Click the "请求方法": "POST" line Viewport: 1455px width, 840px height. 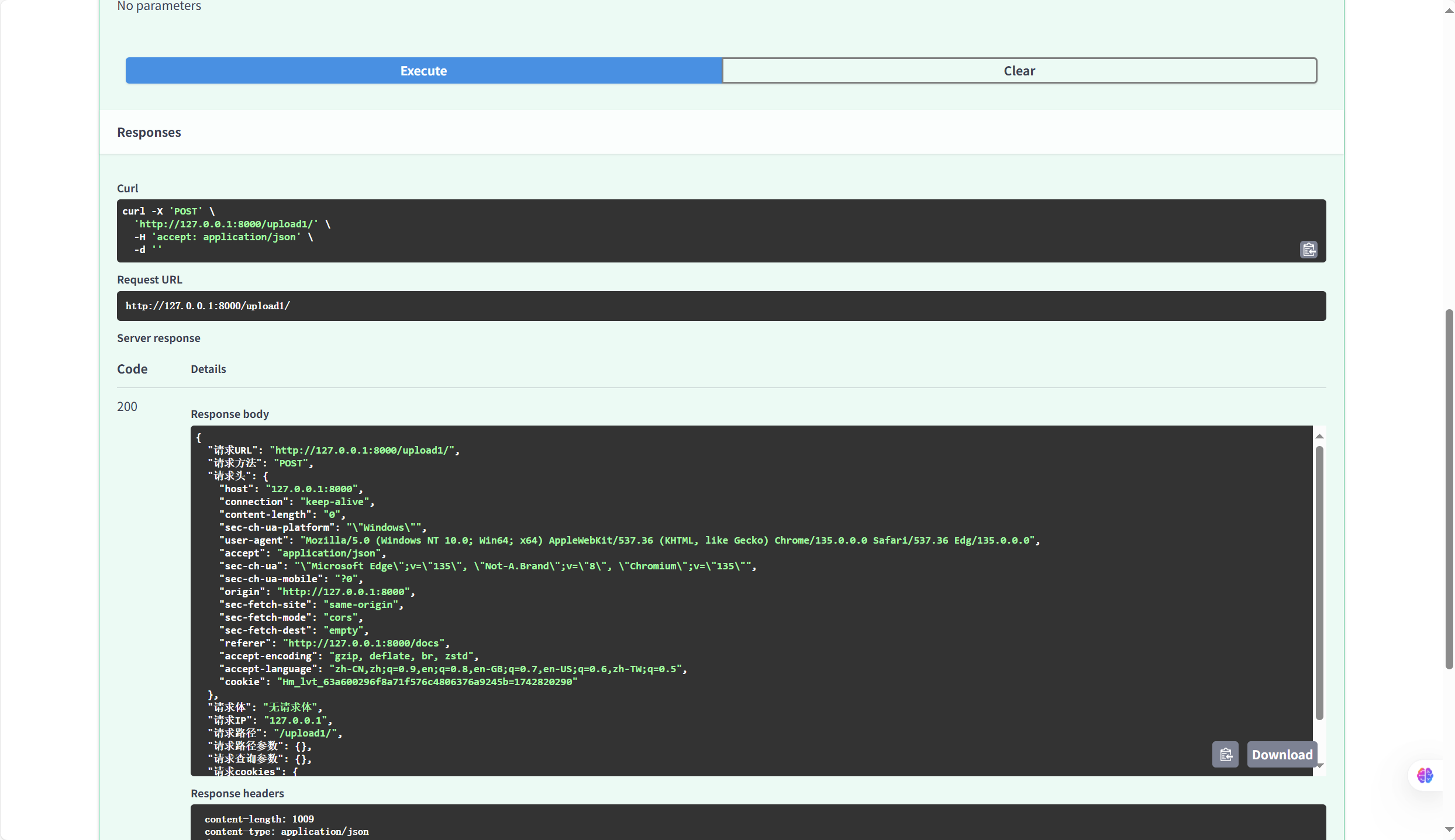pyautogui.click(x=261, y=463)
